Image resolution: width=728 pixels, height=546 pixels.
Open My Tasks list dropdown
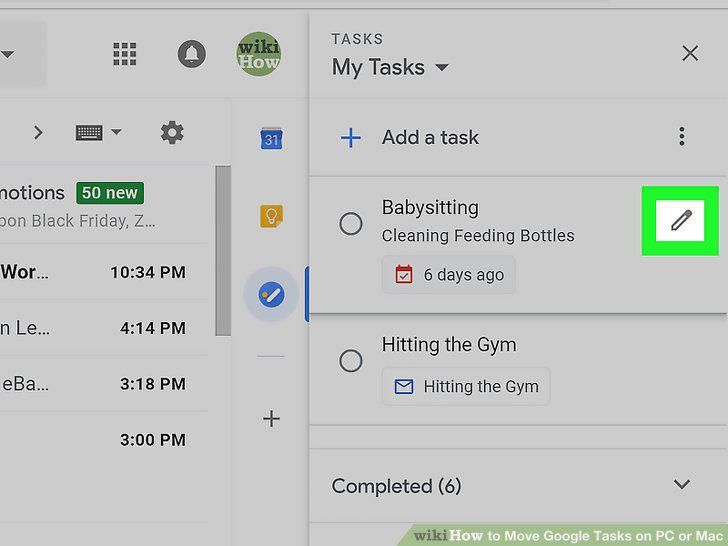pos(390,68)
